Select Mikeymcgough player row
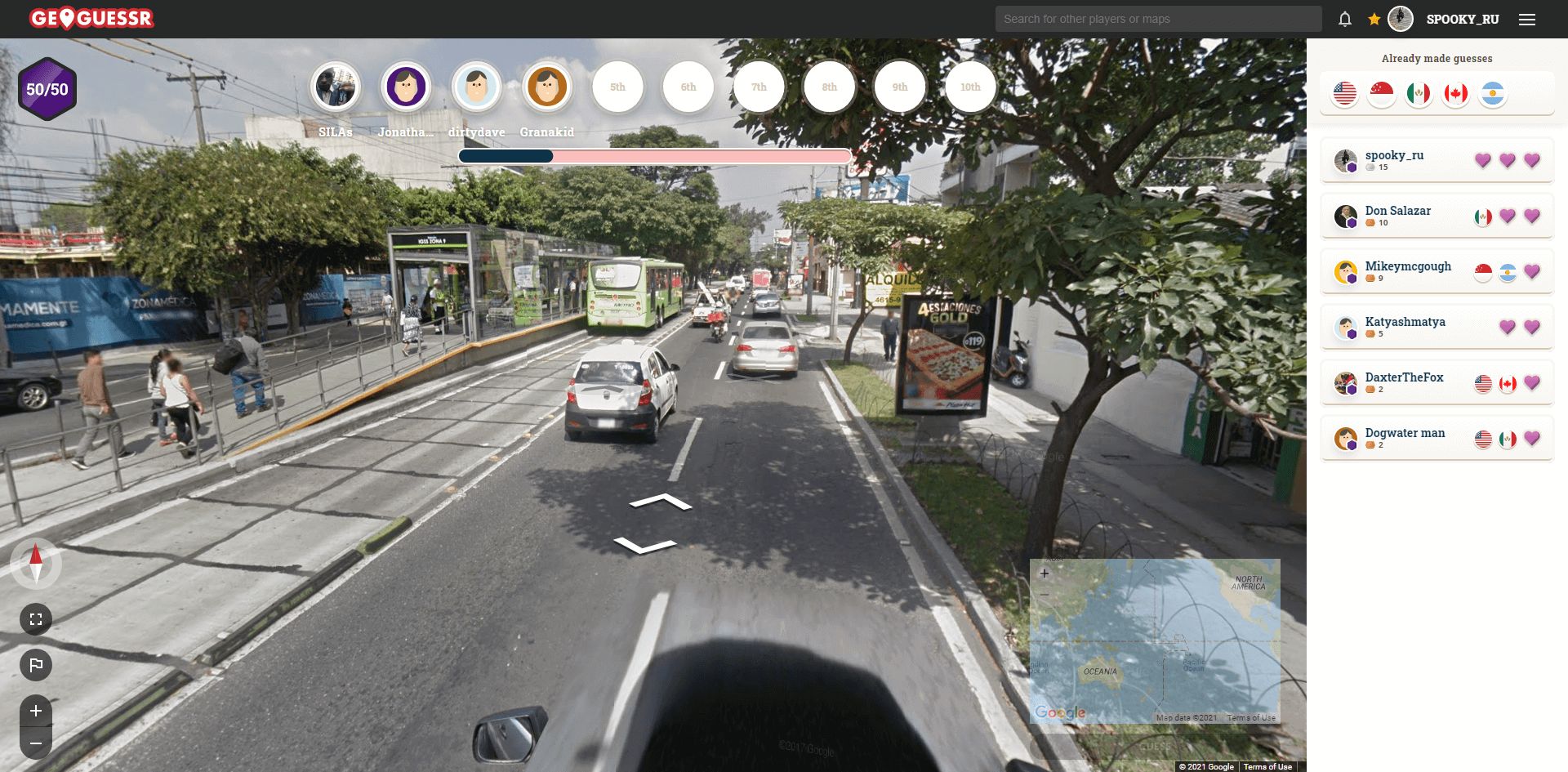The width and height of the screenshot is (1568, 772). point(1437,271)
